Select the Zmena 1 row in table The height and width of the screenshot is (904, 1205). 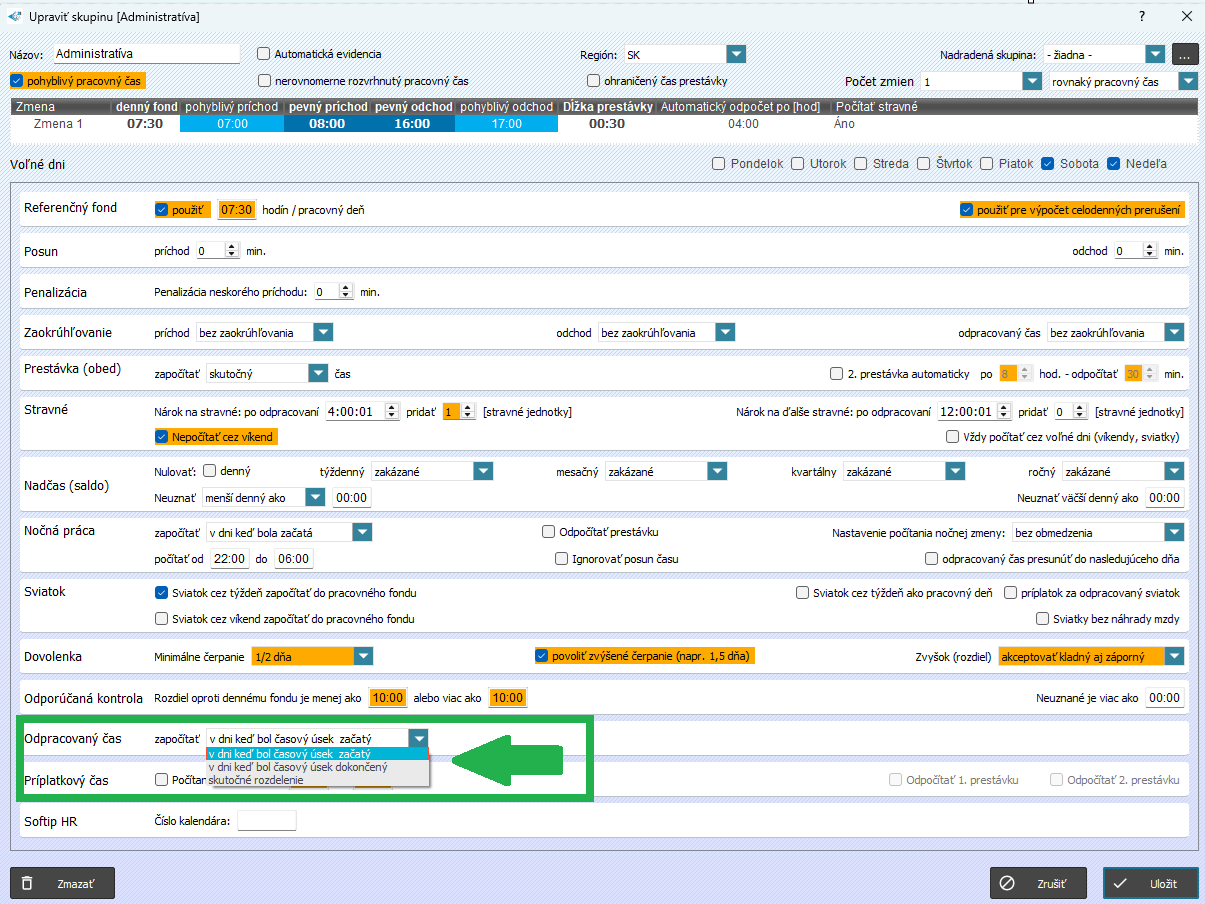pos(58,124)
